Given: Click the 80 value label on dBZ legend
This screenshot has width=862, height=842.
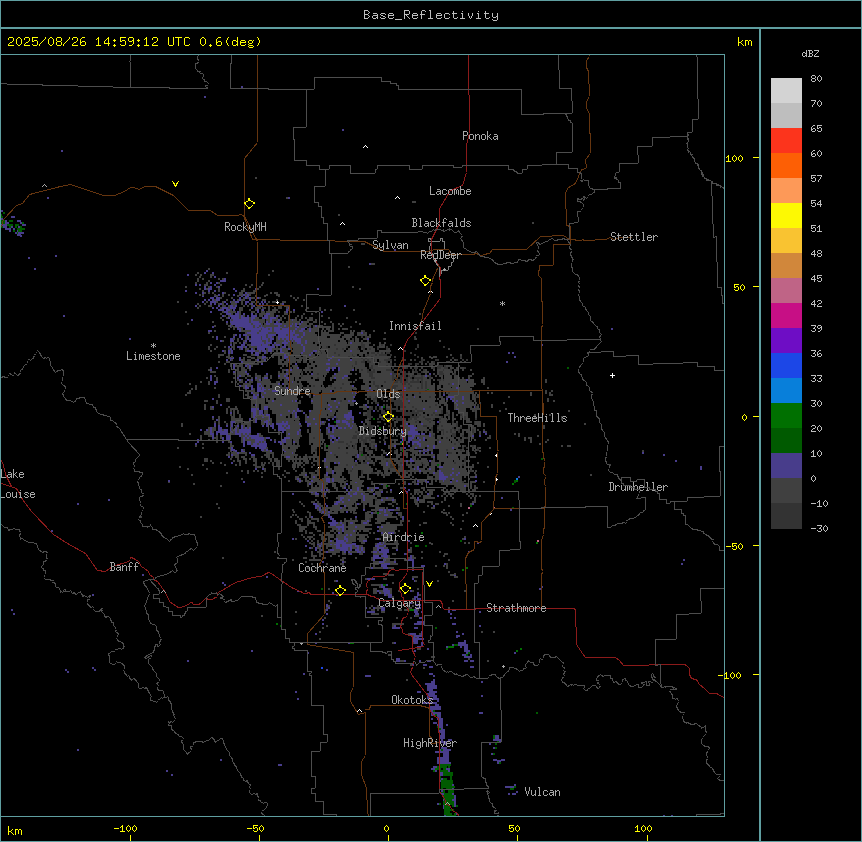Looking at the screenshot, I should (816, 79).
